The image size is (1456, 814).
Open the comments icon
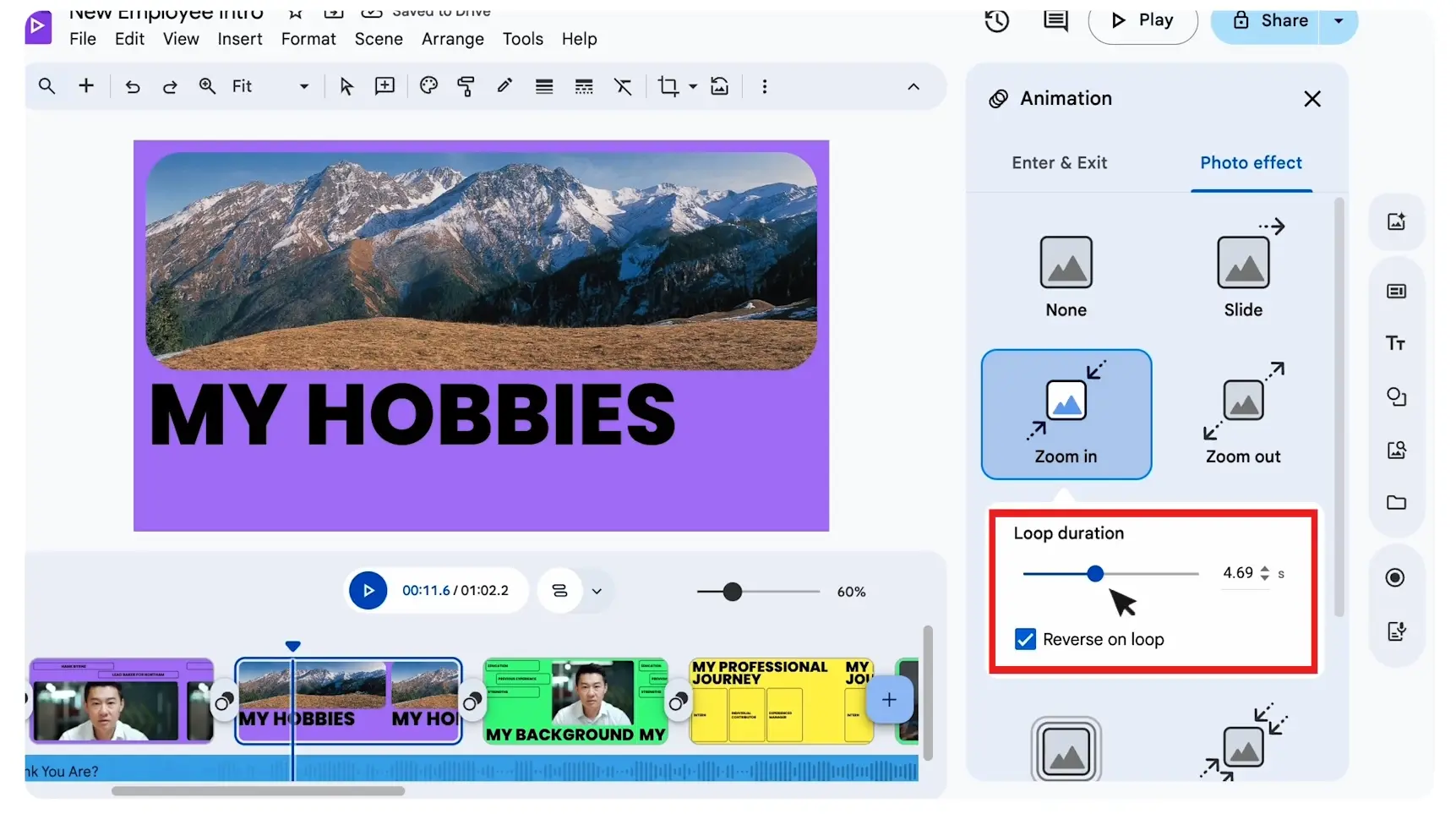tap(1055, 20)
